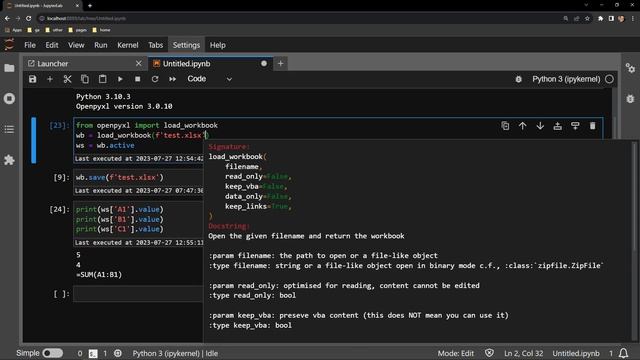Open a new launcher with the plus tab button
The image size is (640, 360).
[x=280, y=64]
